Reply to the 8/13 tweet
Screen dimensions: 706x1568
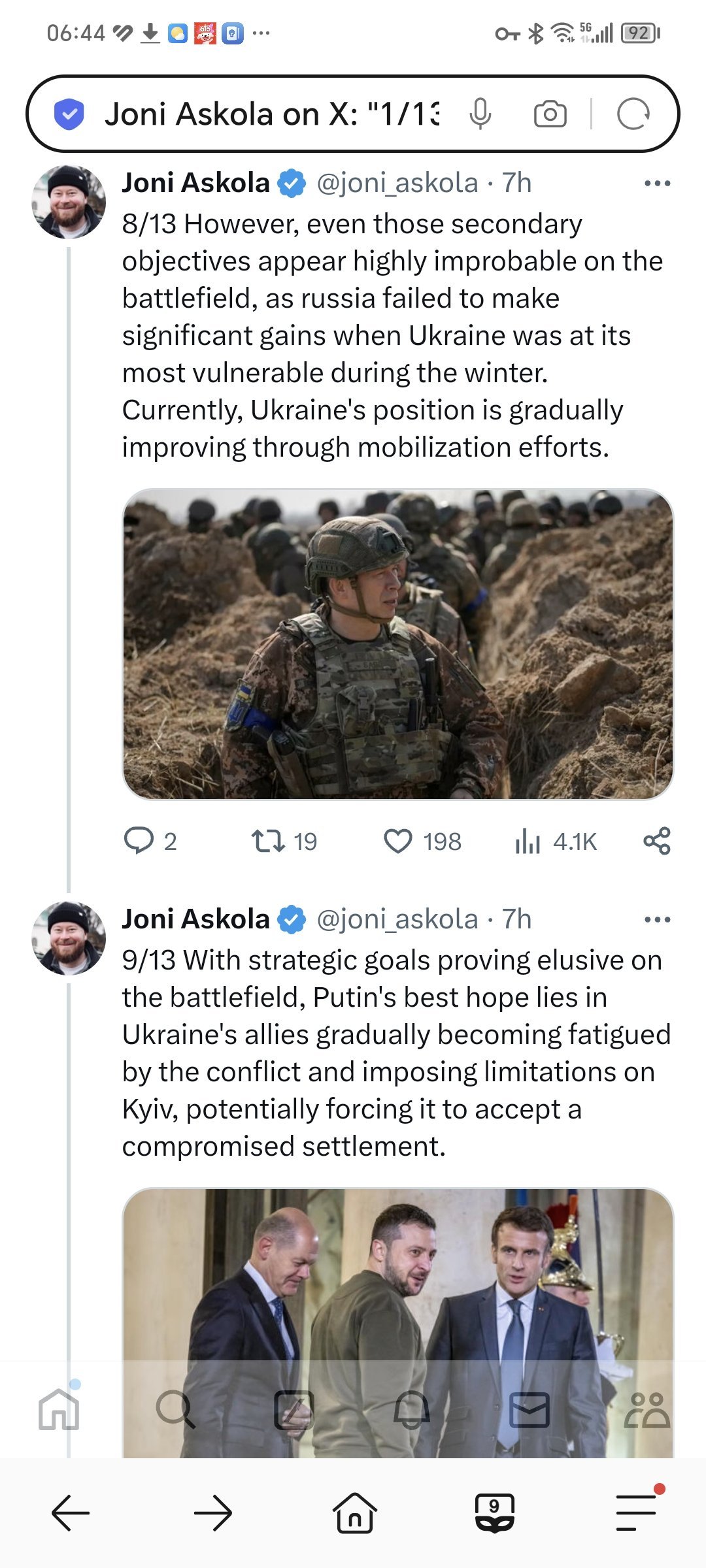139,841
